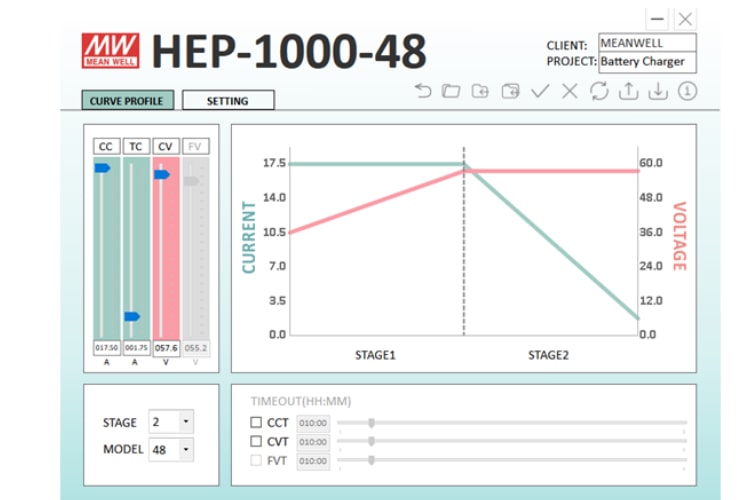This screenshot has width=750, height=500.
Task: Click the HEP-1000-48 title text
Action: coord(289,51)
